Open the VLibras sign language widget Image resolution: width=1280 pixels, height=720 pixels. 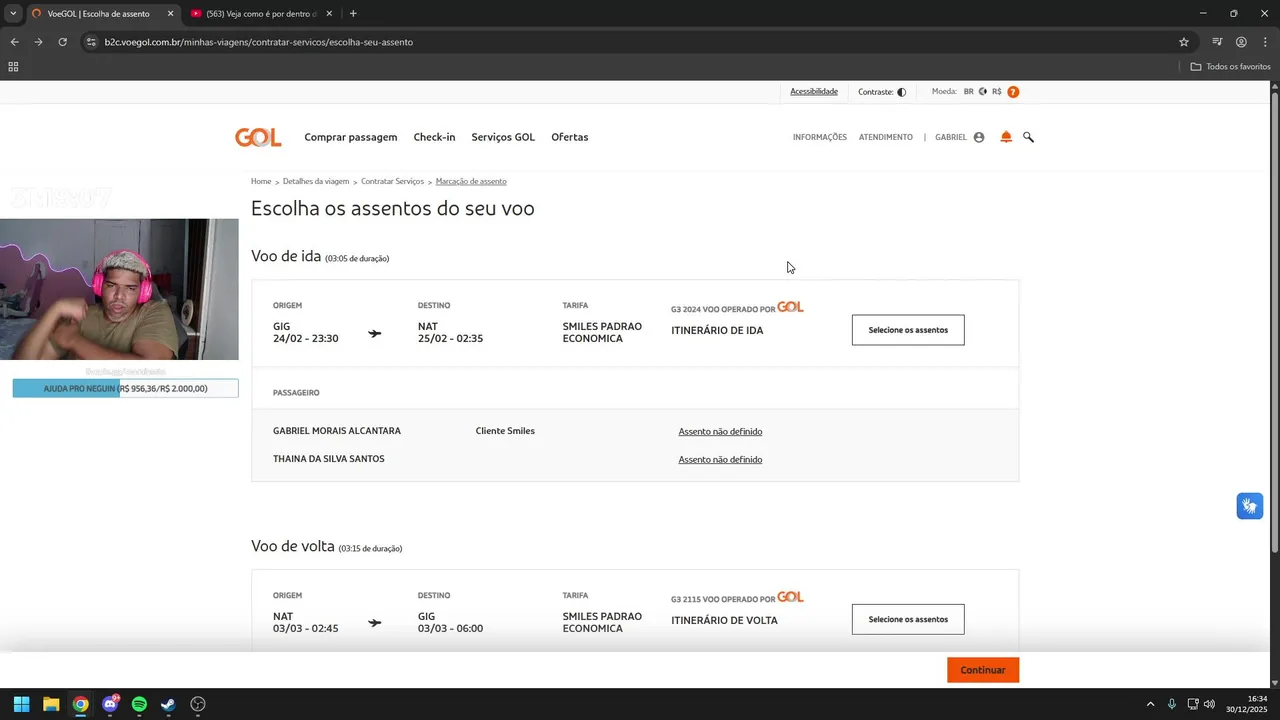click(1250, 506)
